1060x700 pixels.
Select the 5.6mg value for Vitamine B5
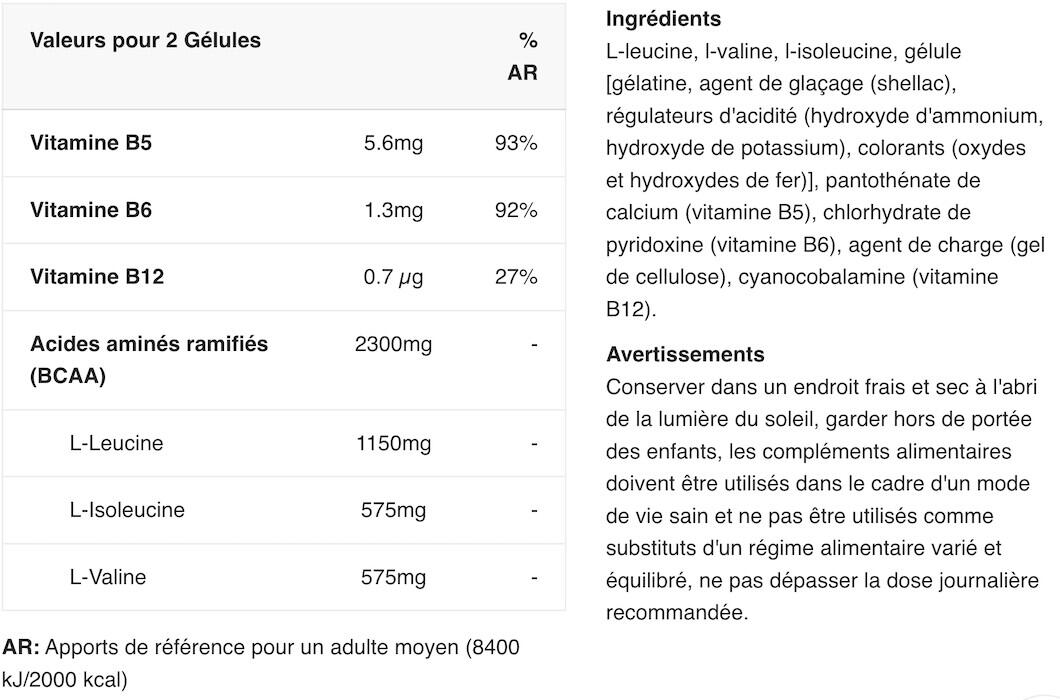coord(393,143)
